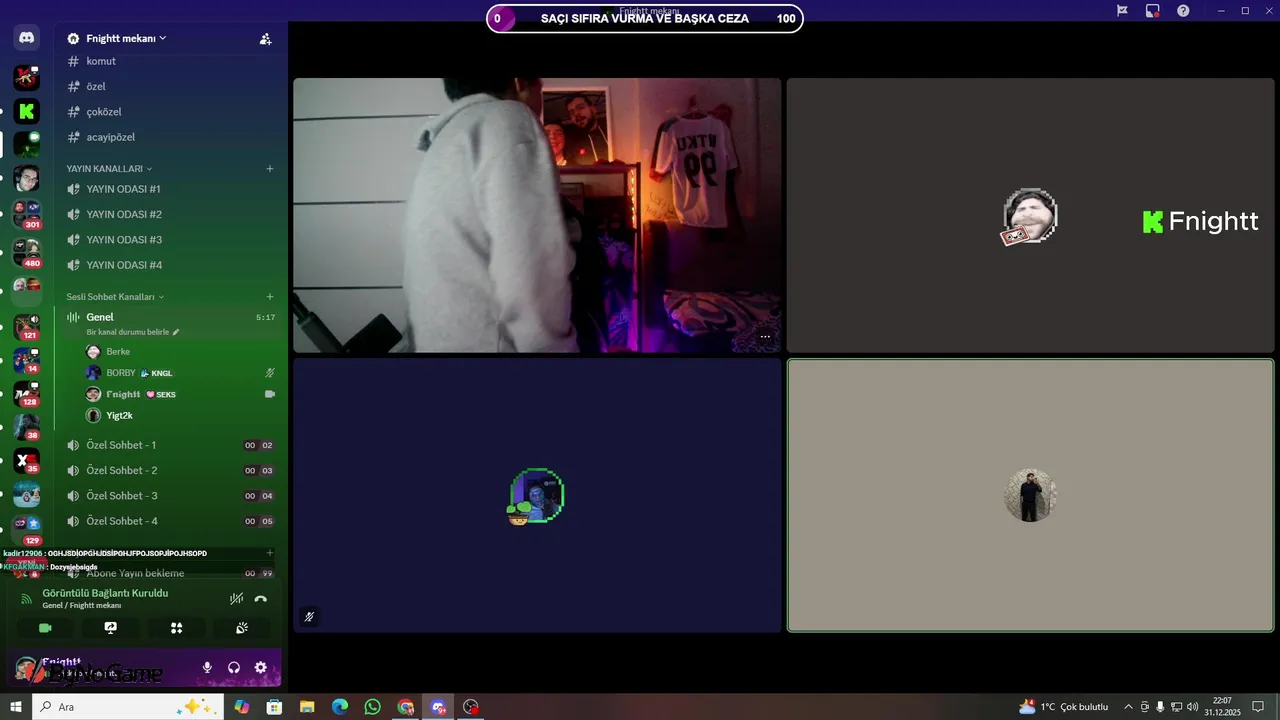Viewport: 1280px width, 720px height.
Task: Share your screen in voice panel
Action: coord(111,628)
